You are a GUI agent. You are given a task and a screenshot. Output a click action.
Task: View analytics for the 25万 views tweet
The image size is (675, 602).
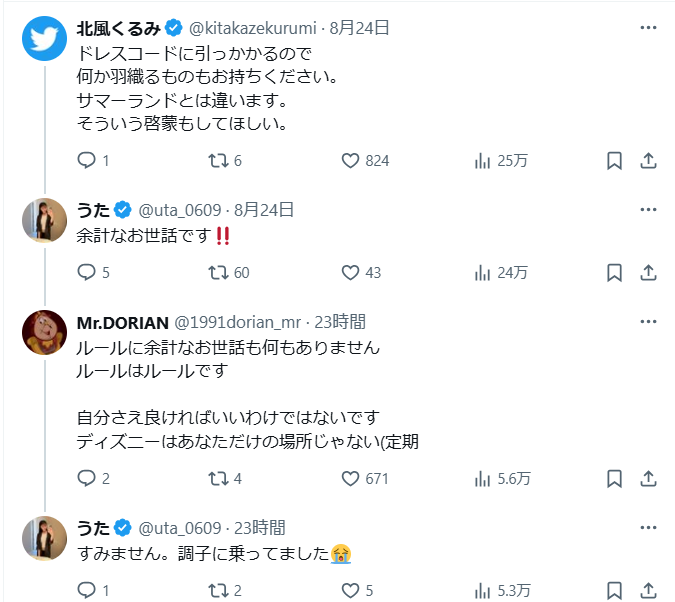tap(481, 160)
